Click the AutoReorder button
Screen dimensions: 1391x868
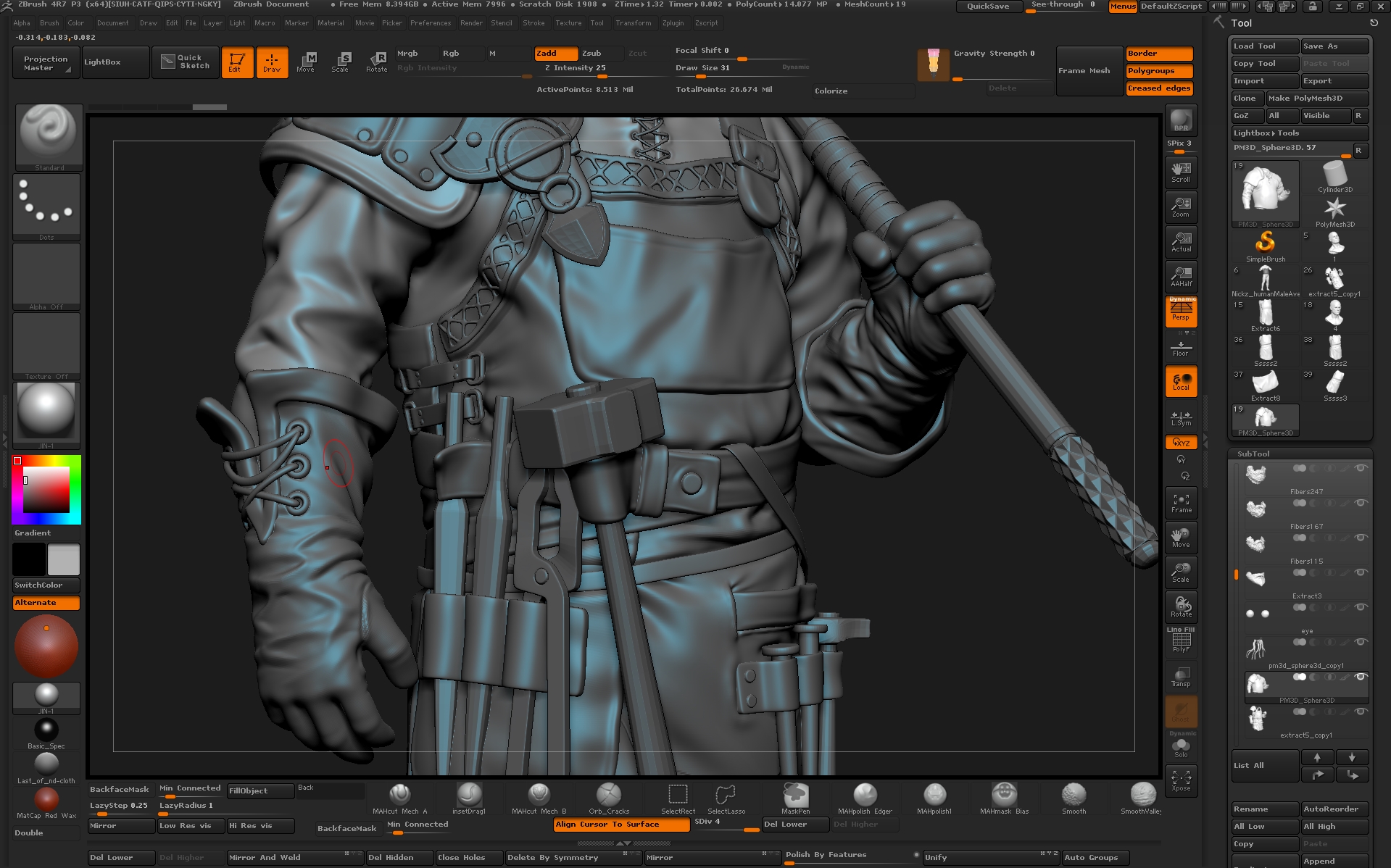(x=1335, y=809)
